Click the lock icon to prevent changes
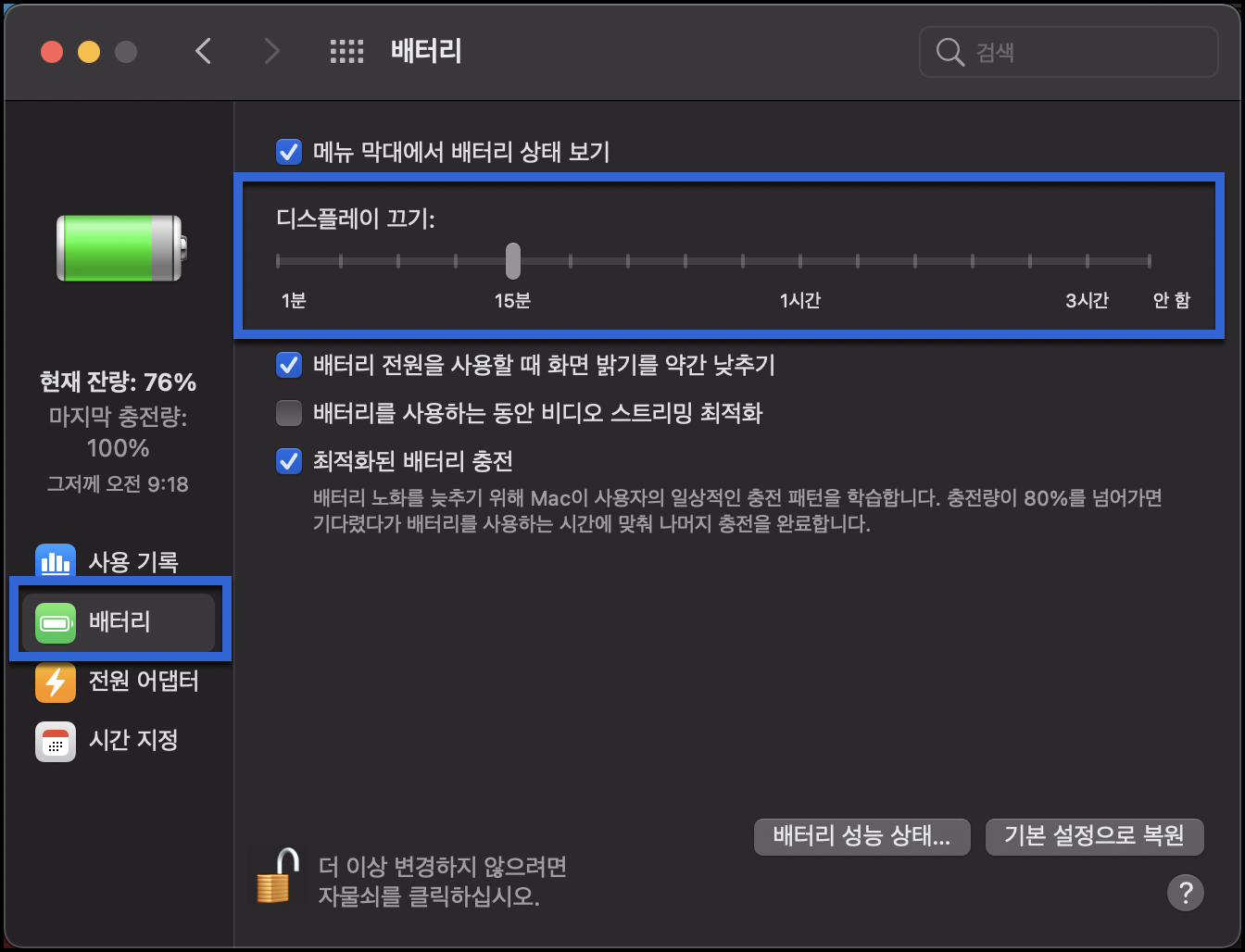This screenshot has width=1245, height=952. click(277, 876)
